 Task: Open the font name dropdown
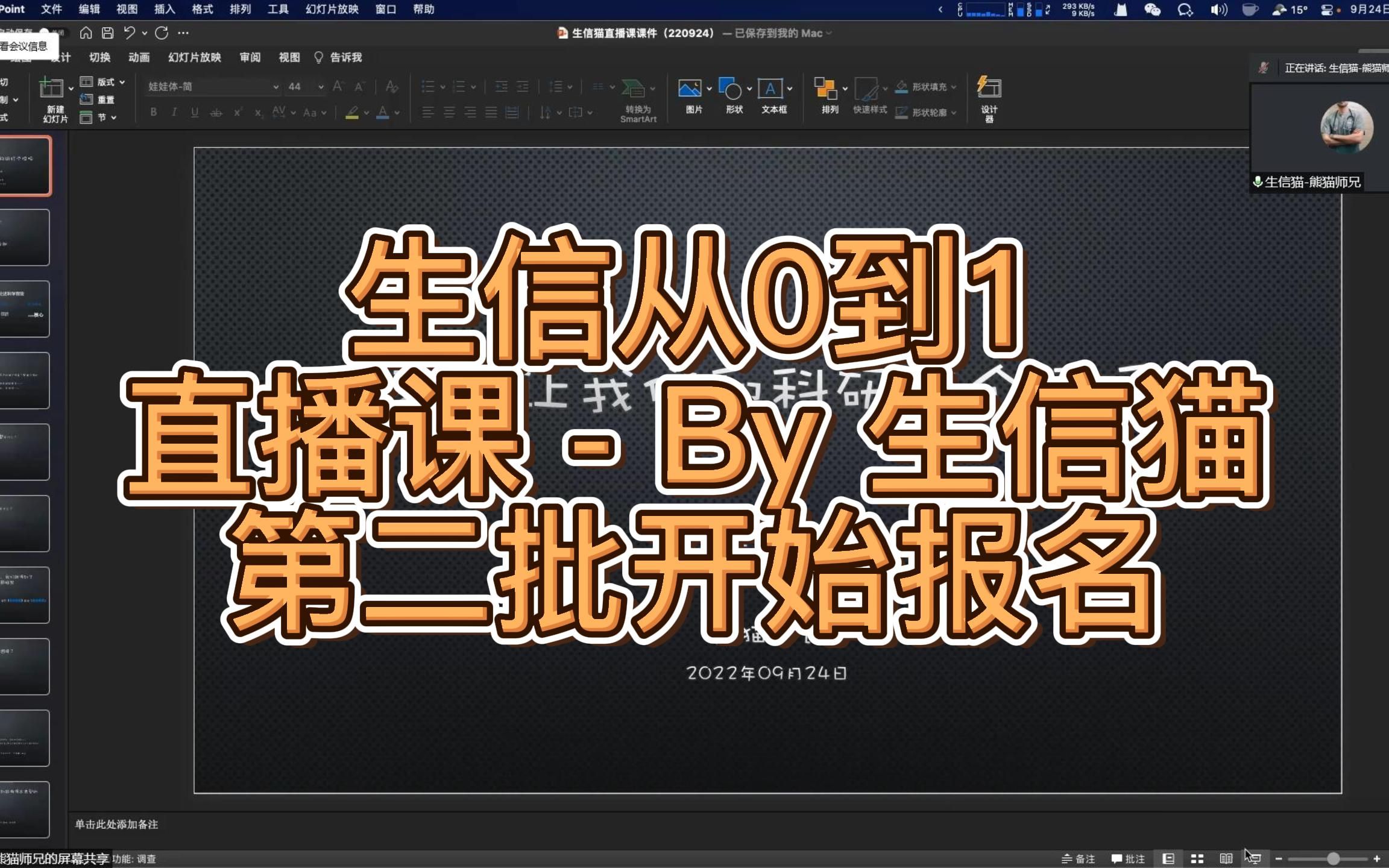(276, 87)
